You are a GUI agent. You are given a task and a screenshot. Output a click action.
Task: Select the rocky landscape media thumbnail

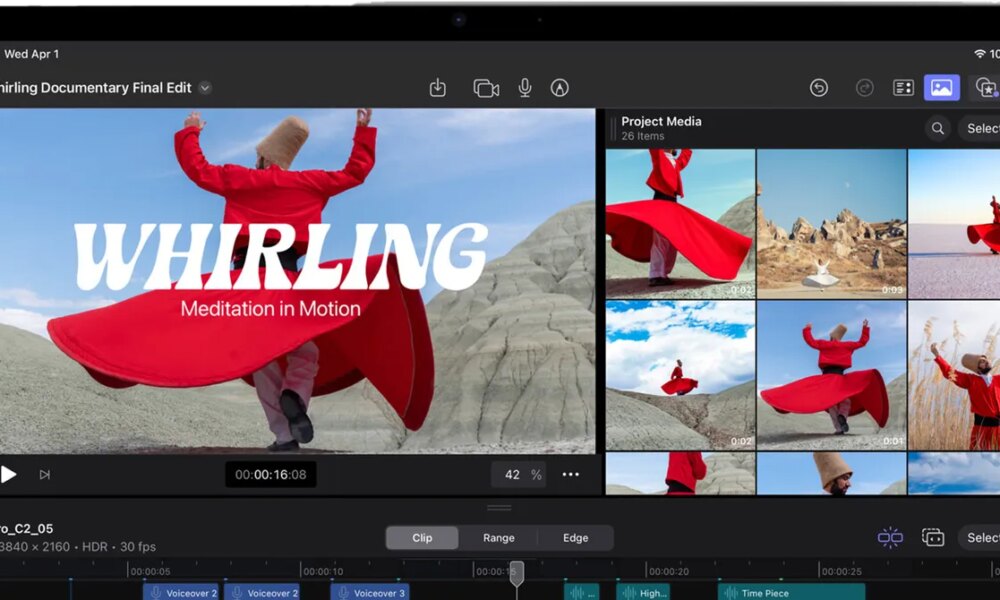831,220
